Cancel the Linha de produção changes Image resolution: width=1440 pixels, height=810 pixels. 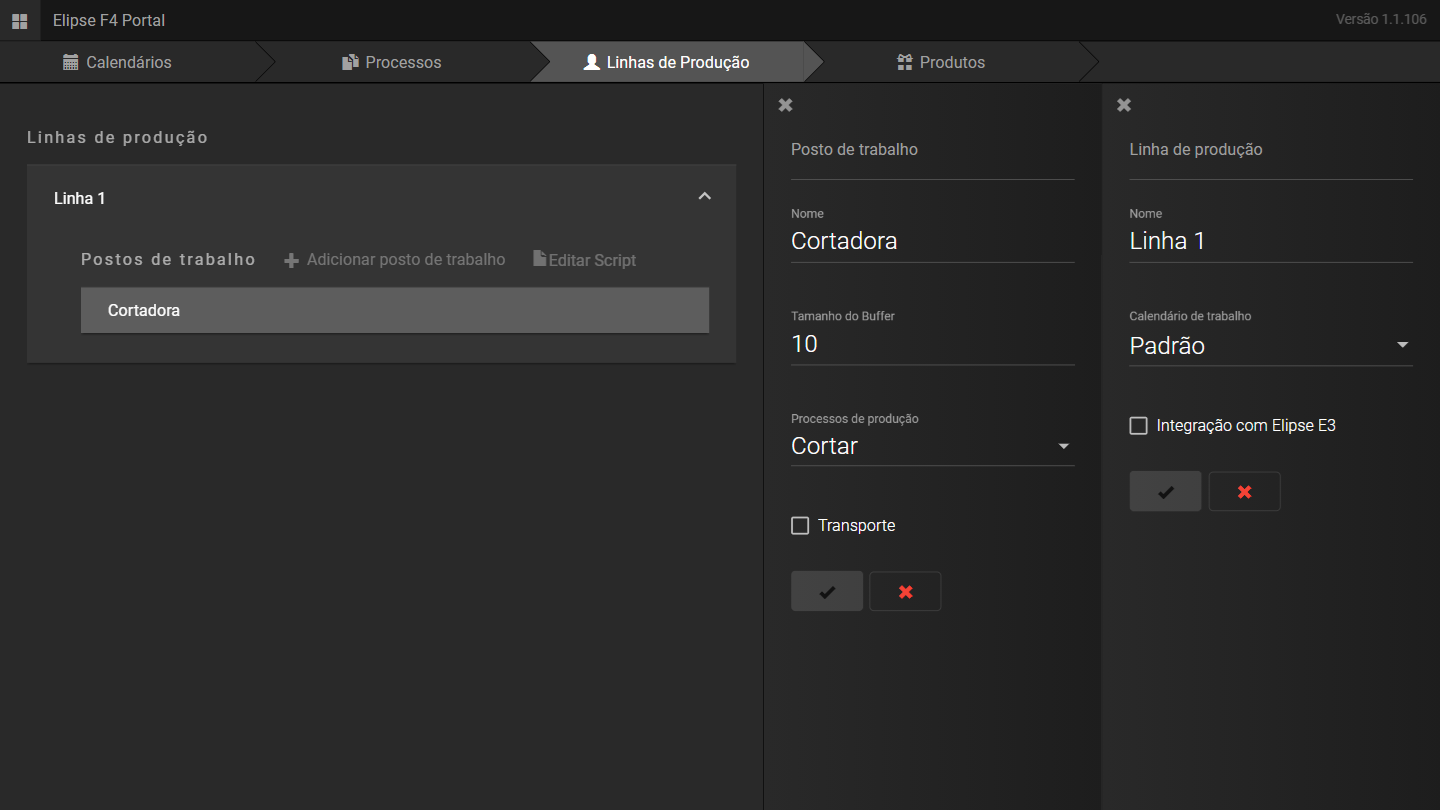1244,492
